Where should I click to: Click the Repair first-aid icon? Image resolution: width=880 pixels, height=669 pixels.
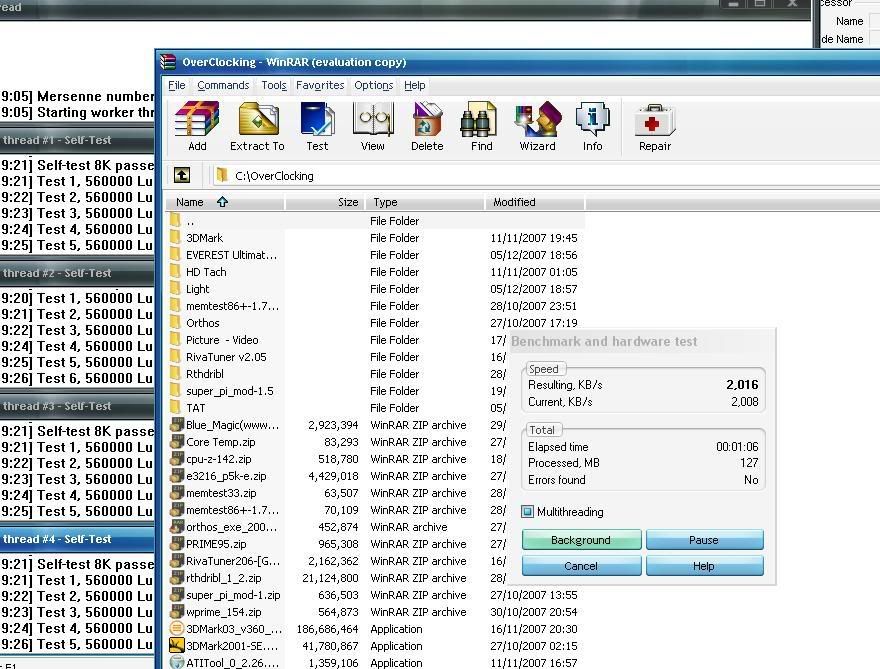654,120
